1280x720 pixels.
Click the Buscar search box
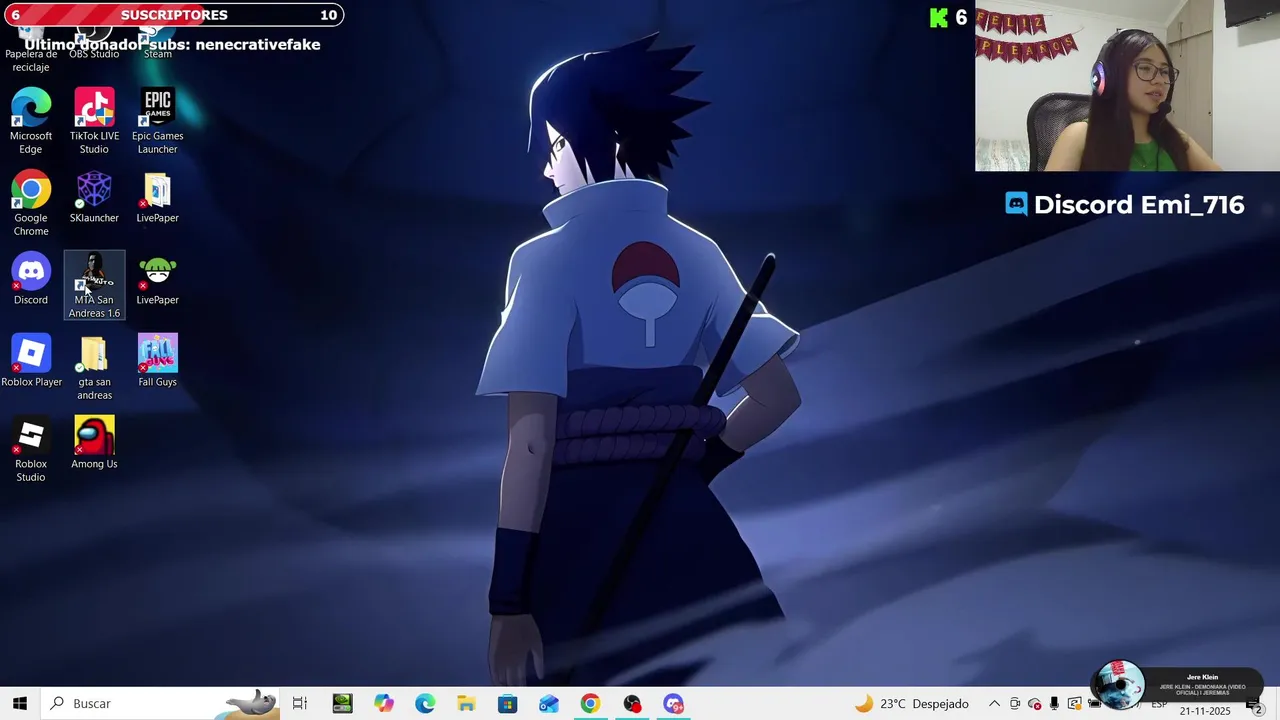coord(160,703)
